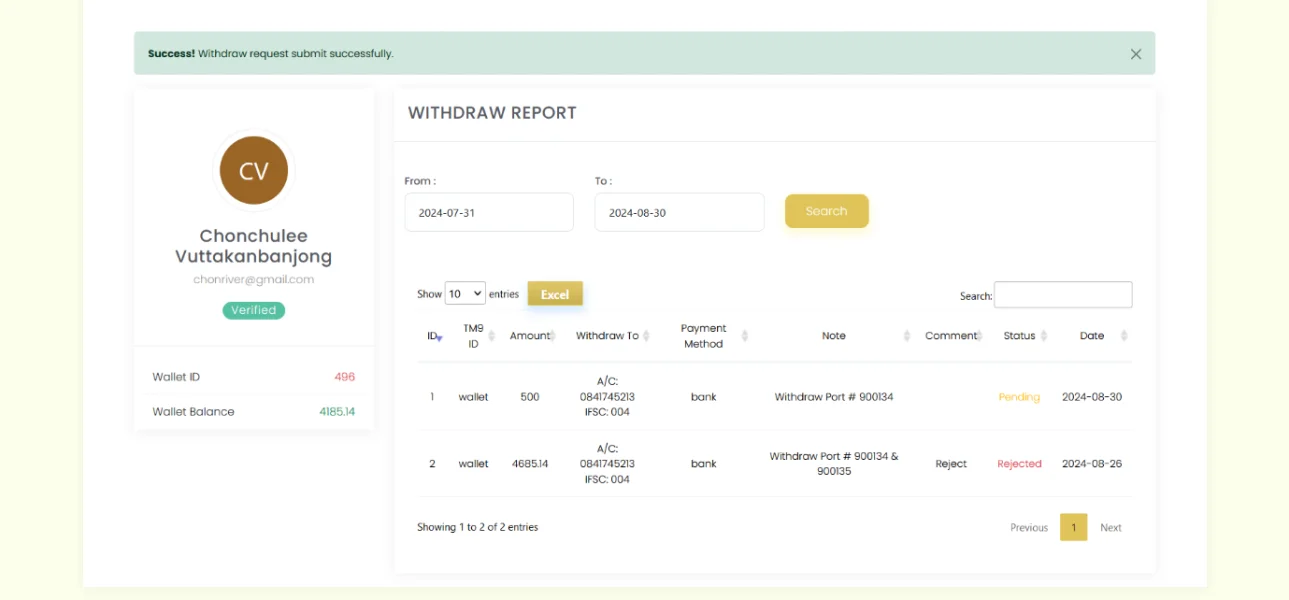Dismiss the success alert with X icon
This screenshot has width=1289, height=600.
tap(1135, 54)
